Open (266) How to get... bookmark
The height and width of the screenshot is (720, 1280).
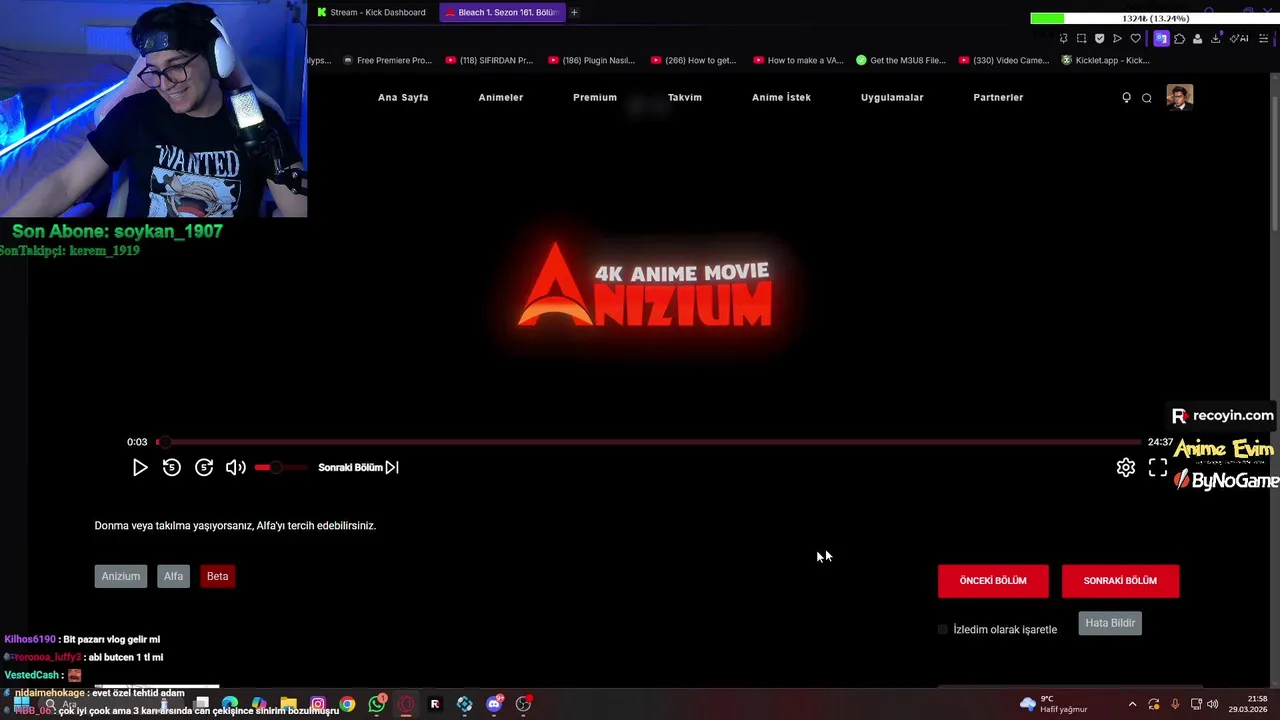click(694, 60)
